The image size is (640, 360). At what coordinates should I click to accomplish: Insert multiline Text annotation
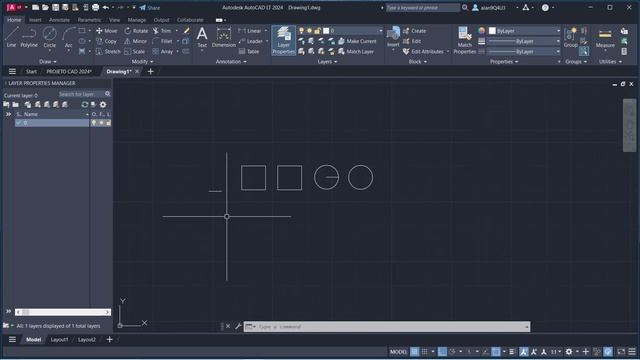pos(202,37)
